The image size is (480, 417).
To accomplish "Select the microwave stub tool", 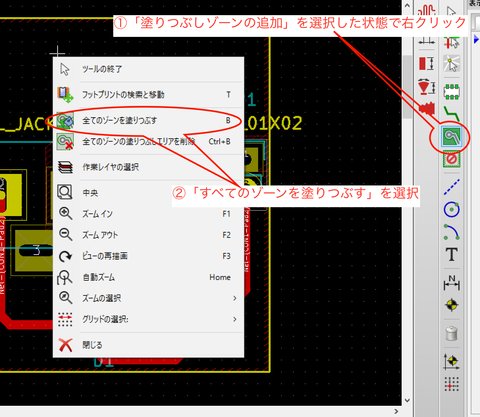I will tap(427, 63).
